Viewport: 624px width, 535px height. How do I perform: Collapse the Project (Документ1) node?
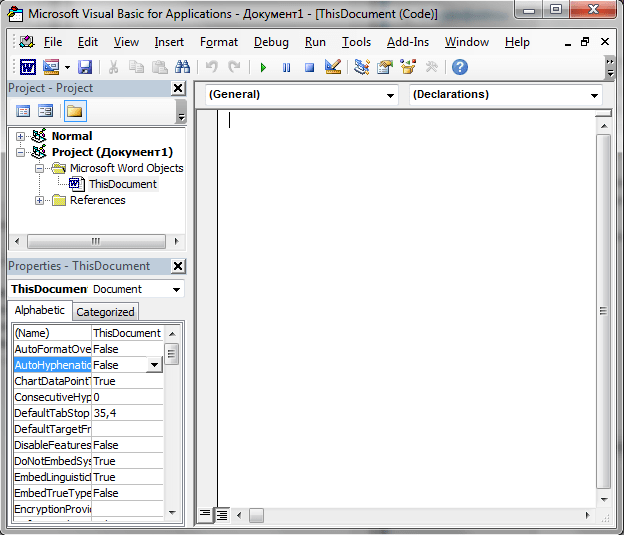pos(20,152)
